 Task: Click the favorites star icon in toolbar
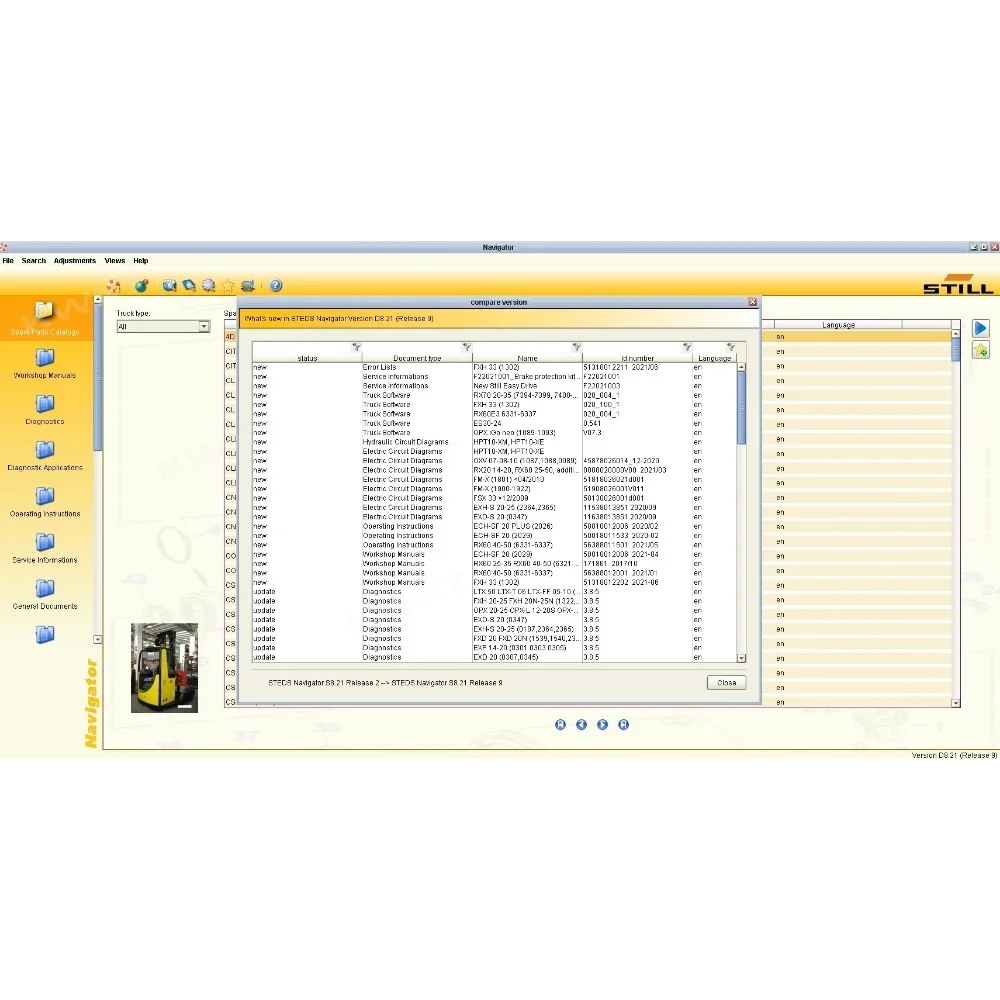click(228, 286)
